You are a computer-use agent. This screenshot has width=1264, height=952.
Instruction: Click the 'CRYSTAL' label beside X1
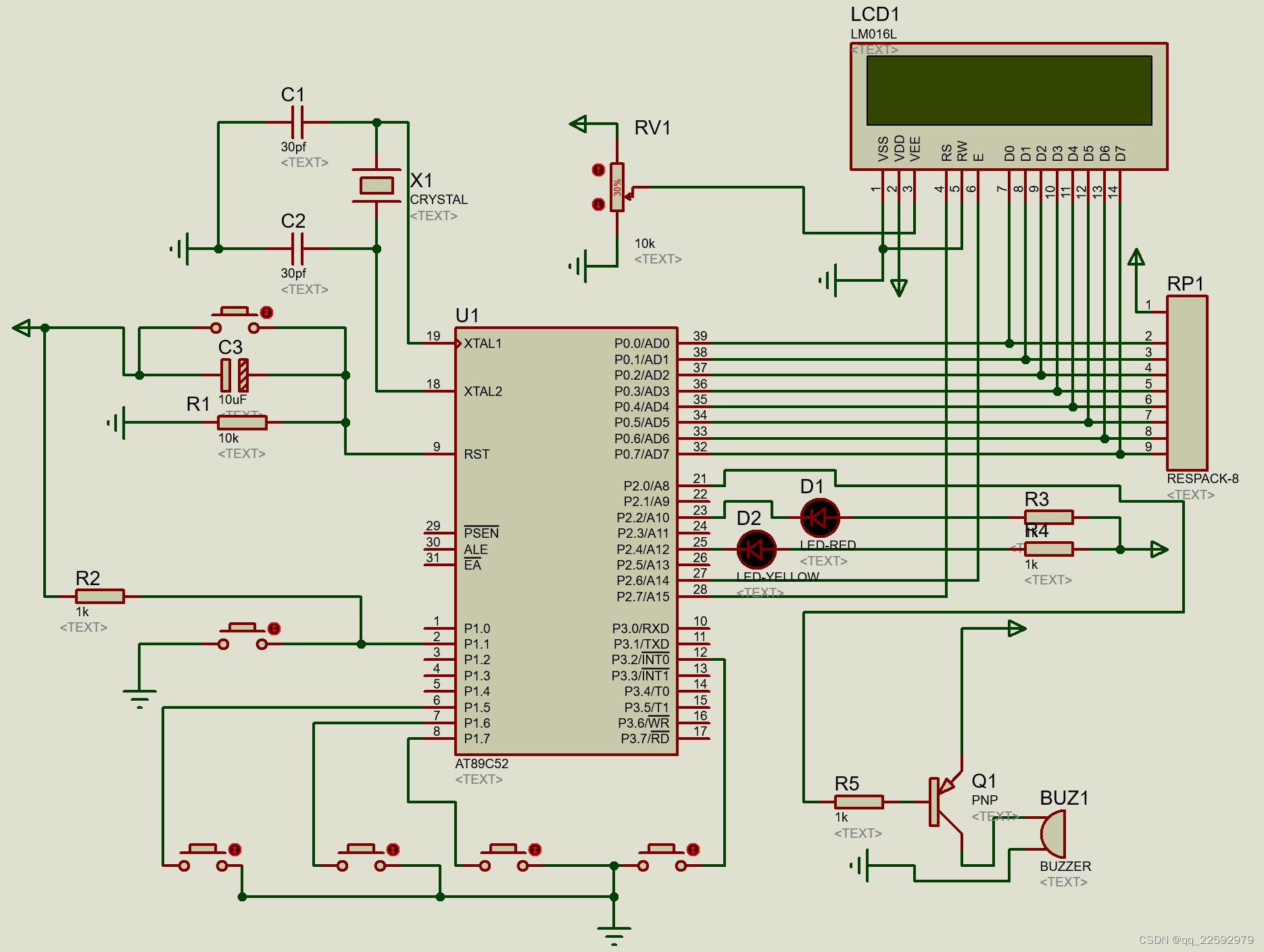coord(439,199)
